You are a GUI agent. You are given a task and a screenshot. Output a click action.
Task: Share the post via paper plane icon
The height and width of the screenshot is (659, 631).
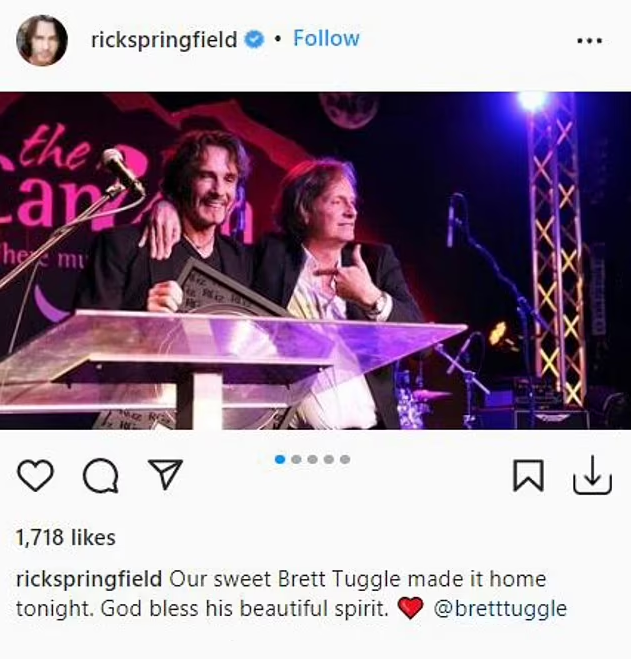coord(165,474)
